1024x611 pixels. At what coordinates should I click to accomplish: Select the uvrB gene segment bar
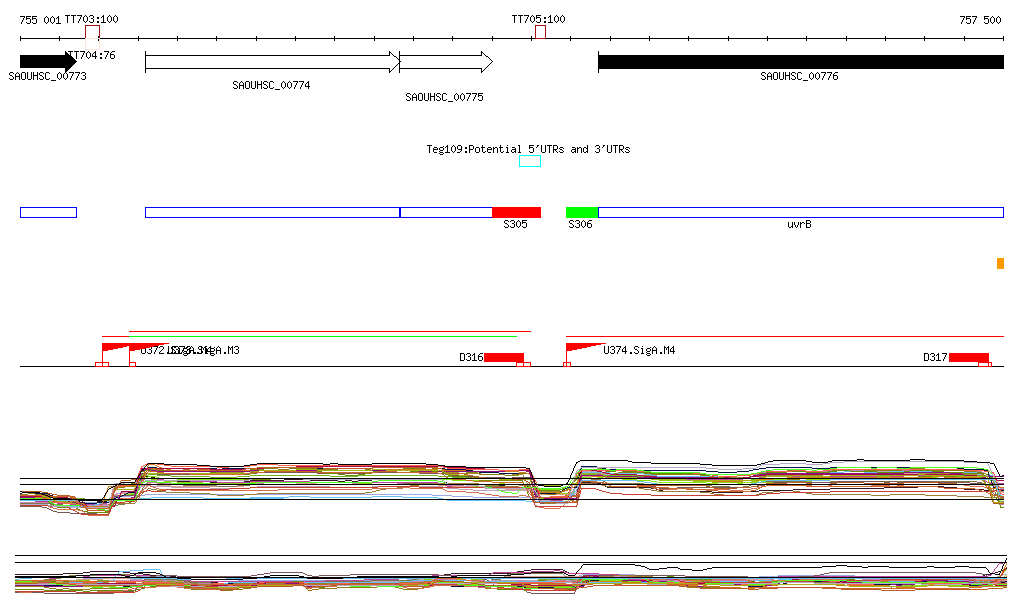(800, 212)
